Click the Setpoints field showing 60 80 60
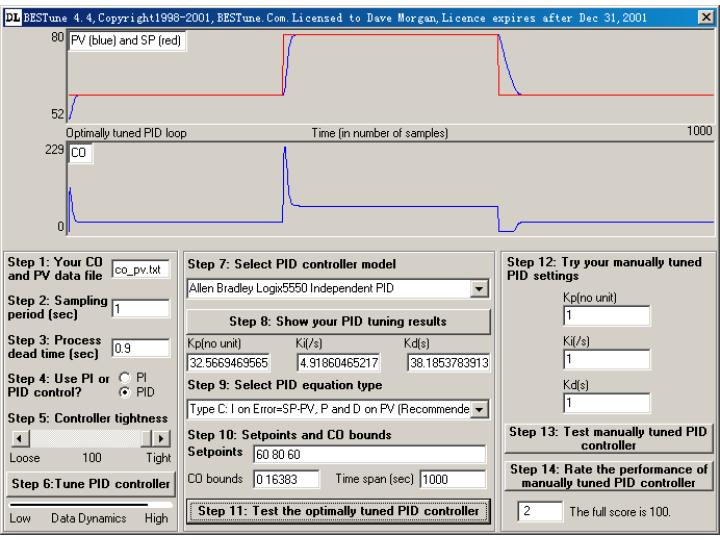720x540 pixels. tap(369, 454)
